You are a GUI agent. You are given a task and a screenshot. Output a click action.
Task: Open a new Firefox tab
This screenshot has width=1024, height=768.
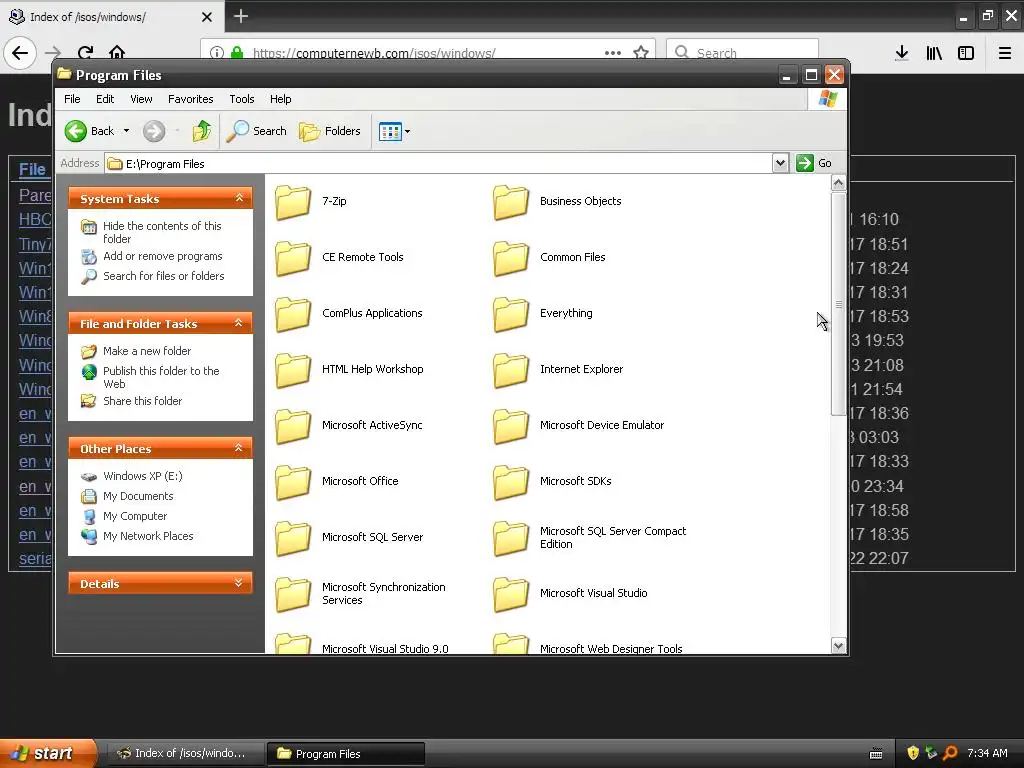pyautogui.click(x=240, y=16)
